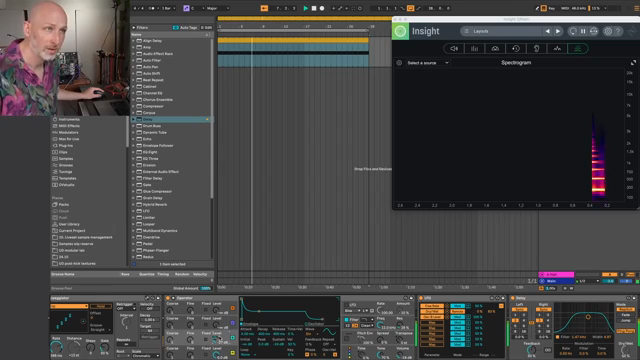The height and width of the screenshot is (360, 640).
Task: Click the purple scale mode icon
Action: pyautogui.click(x=186, y=8)
